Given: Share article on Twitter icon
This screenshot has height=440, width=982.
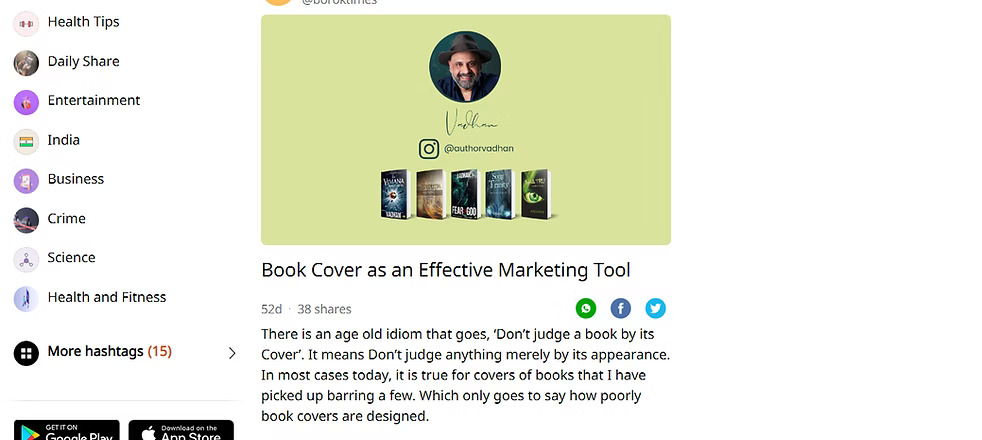Looking at the screenshot, I should tap(655, 308).
